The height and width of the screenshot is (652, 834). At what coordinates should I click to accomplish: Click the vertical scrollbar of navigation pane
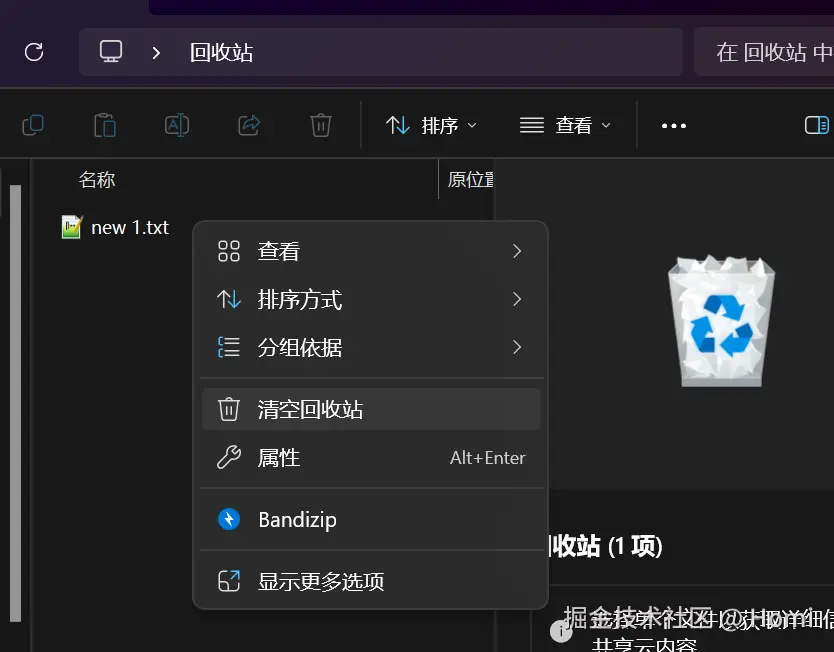pos(15,403)
